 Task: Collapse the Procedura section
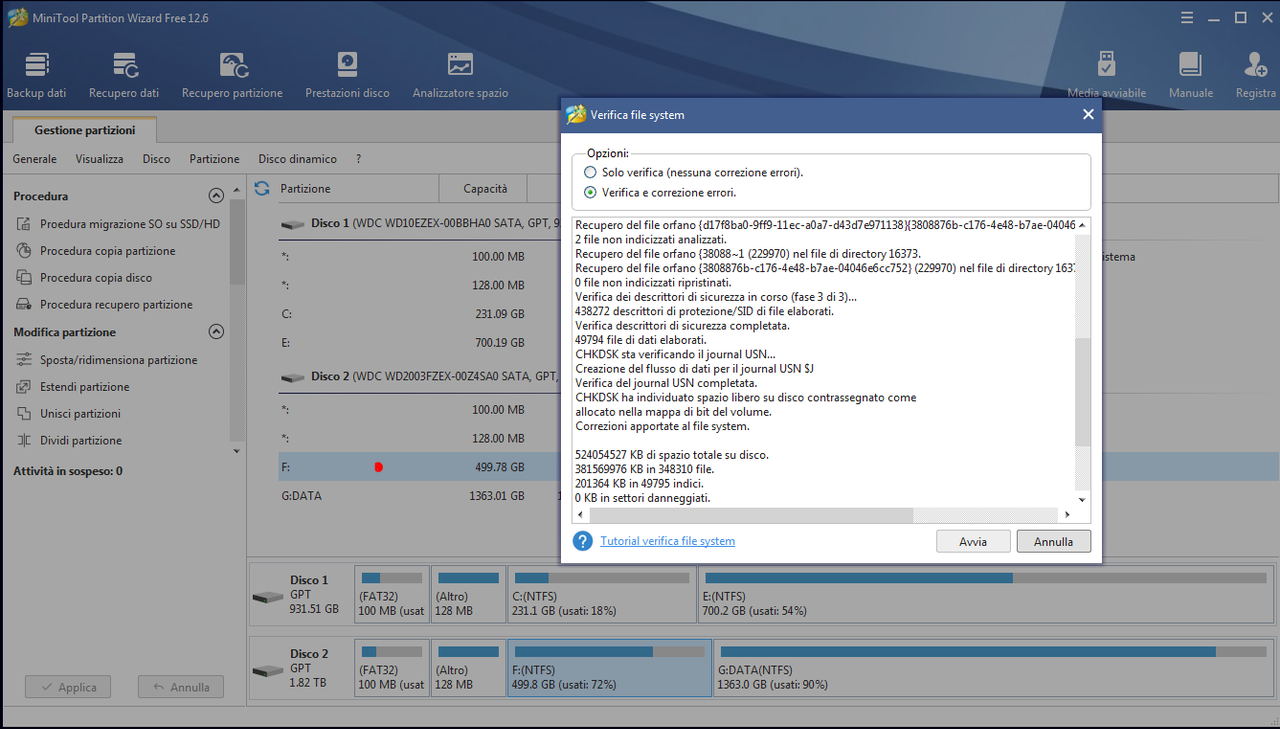click(216, 196)
